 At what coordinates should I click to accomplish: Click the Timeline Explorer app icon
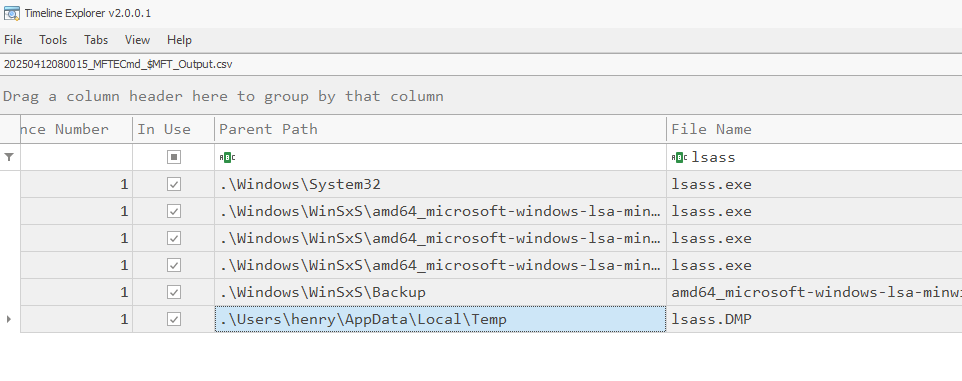coord(11,13)
